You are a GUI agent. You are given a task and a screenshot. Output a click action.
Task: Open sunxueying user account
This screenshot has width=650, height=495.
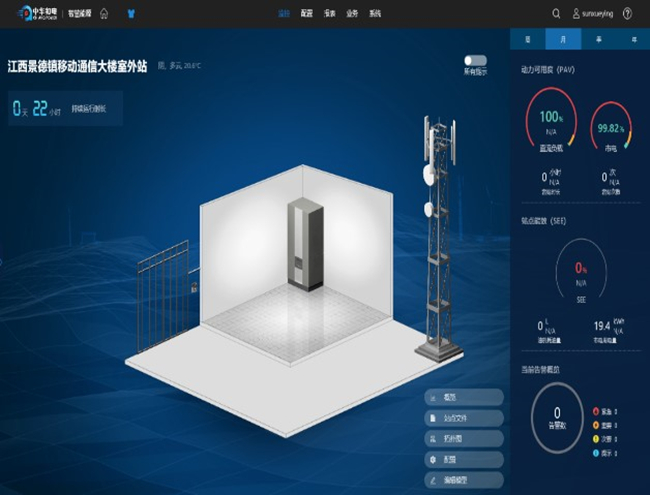[x=593, y=14]
